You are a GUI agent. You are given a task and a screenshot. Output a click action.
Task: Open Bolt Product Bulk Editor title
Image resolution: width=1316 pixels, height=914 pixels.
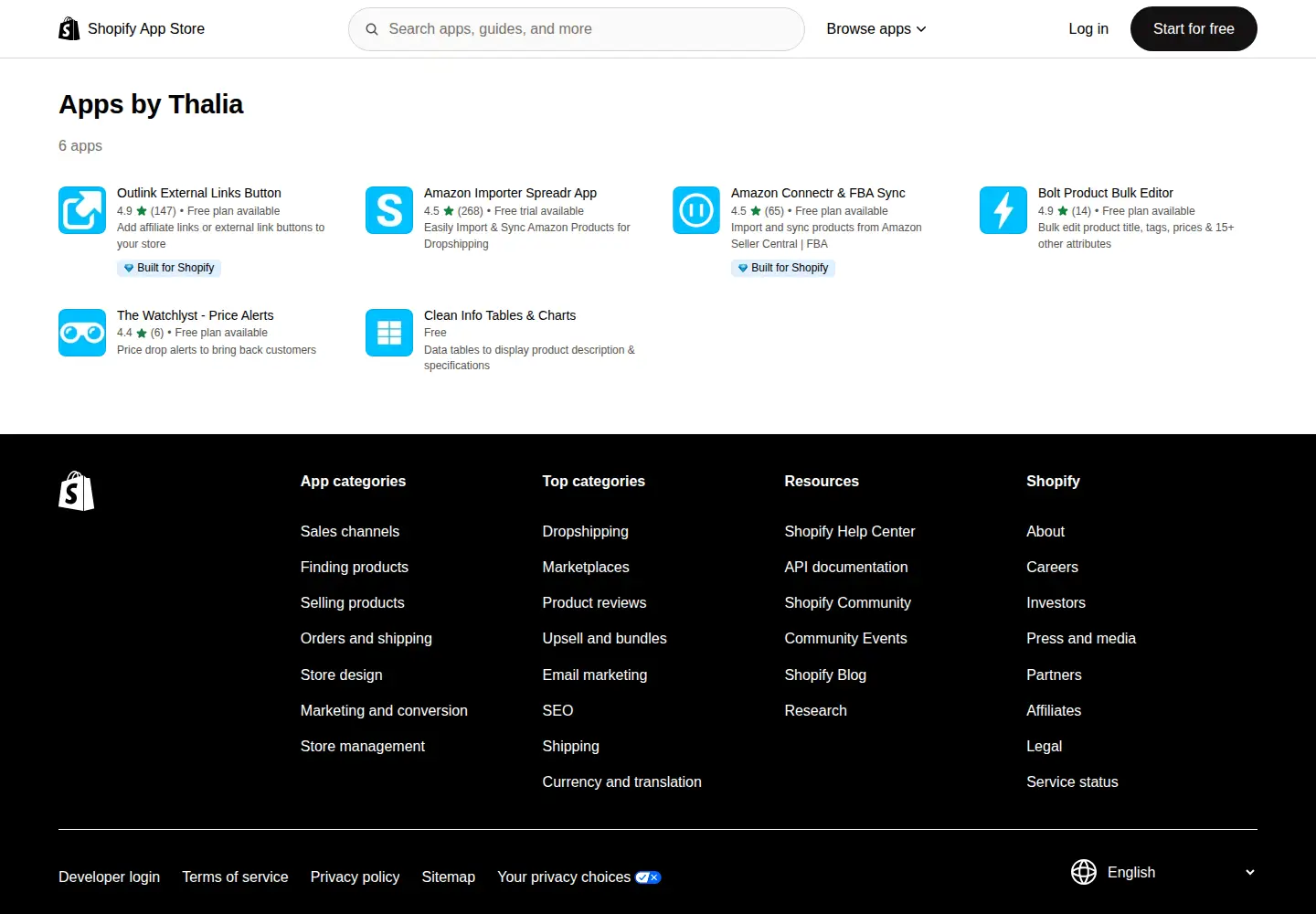[x=1106, y=193]
